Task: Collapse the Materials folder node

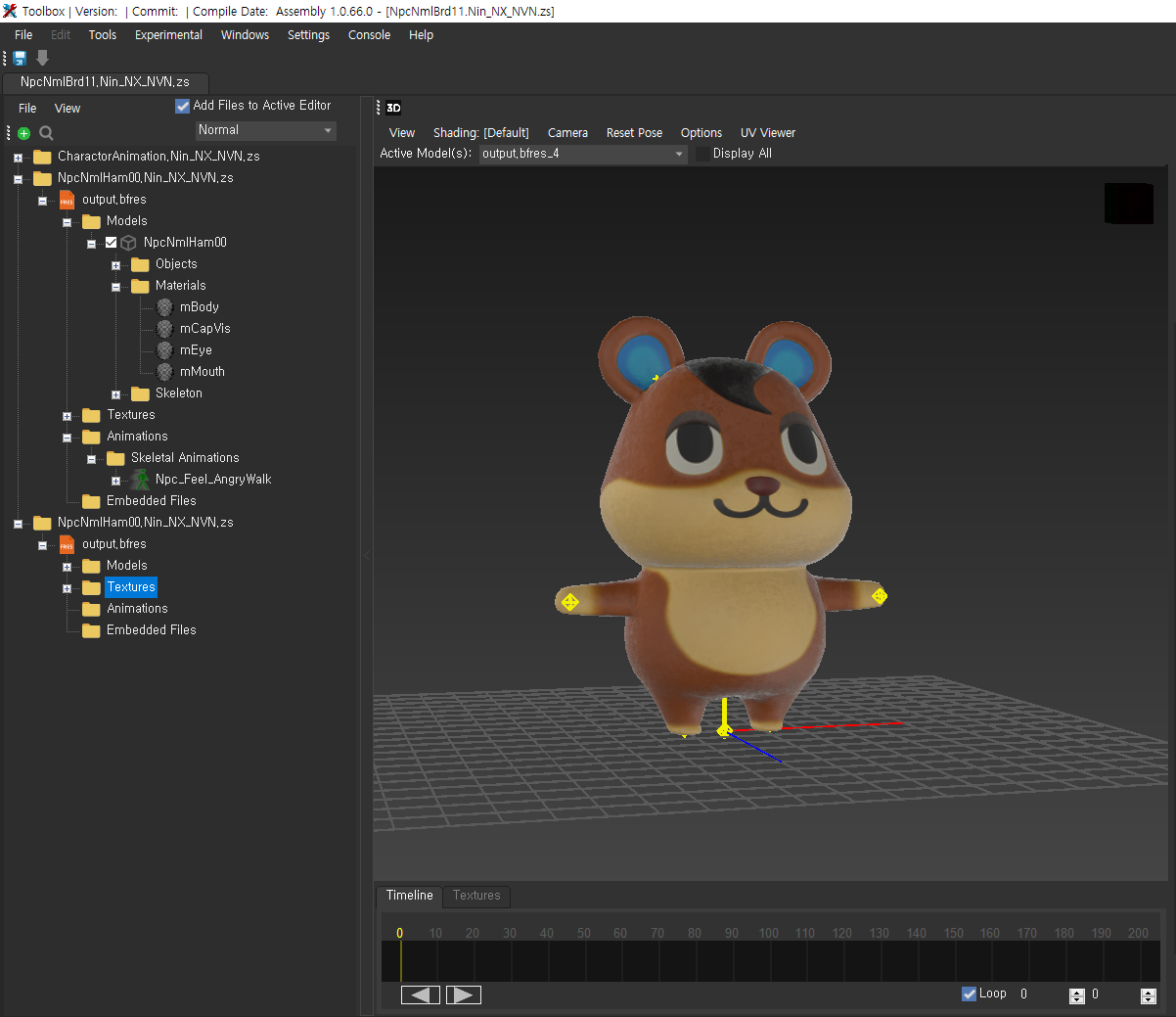Action: (x=115, y=287)
